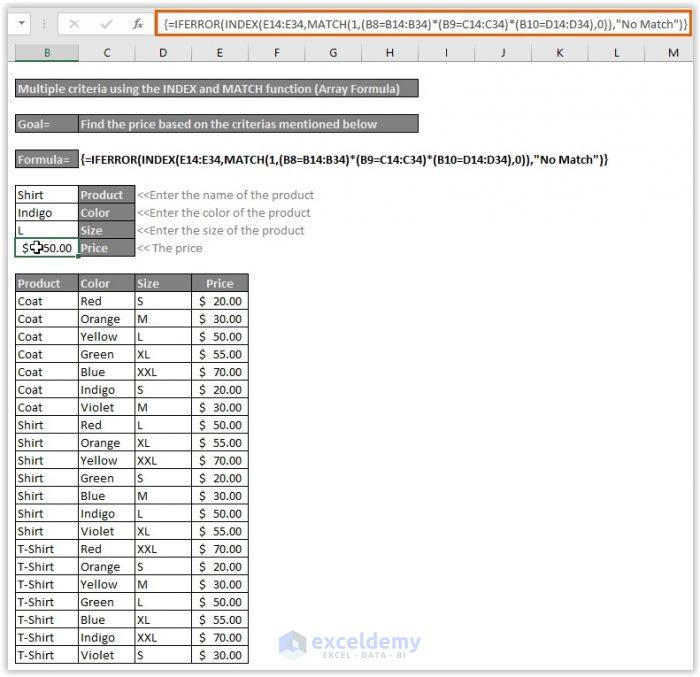The width and height of the screenshot is (700, 677).
Task: Select column J header
Action: point(503,53)
